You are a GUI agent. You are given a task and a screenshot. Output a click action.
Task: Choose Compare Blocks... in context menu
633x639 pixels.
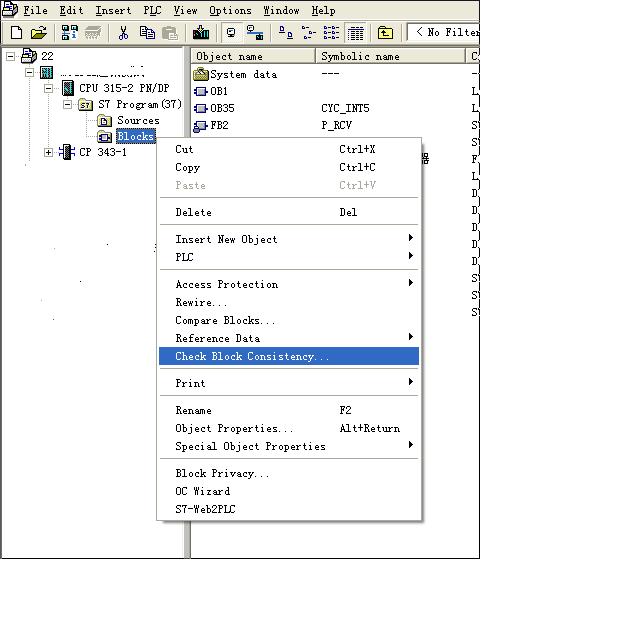[x=289, y=320]
